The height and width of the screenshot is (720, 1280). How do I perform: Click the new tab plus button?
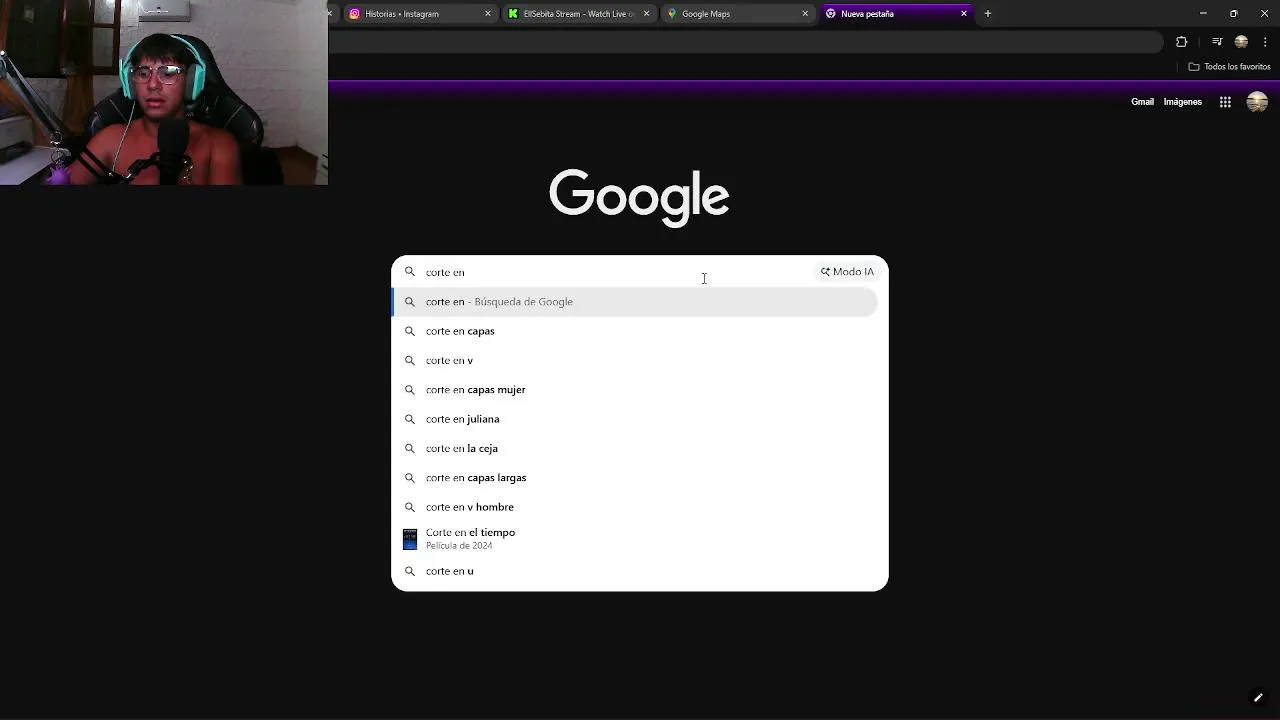(987, 14)
